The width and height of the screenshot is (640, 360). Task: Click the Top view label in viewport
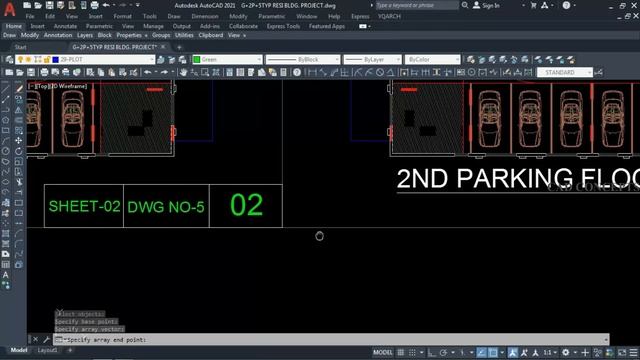(42, 86)
